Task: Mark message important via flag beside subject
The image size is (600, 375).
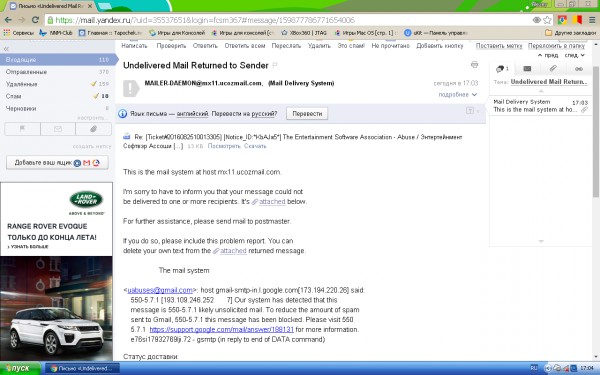Action: pos(274,65)
